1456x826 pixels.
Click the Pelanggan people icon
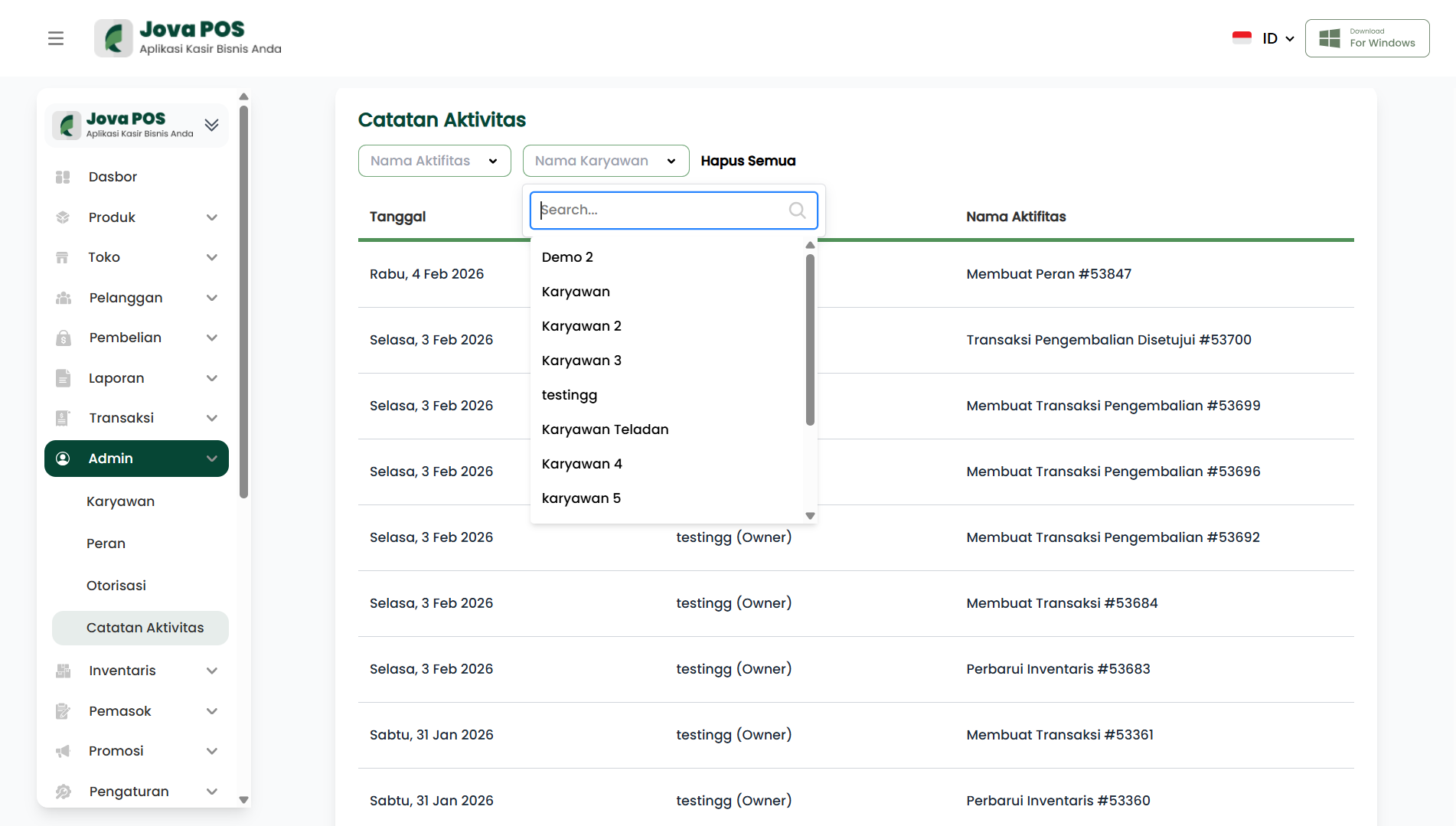pos(63,298)
